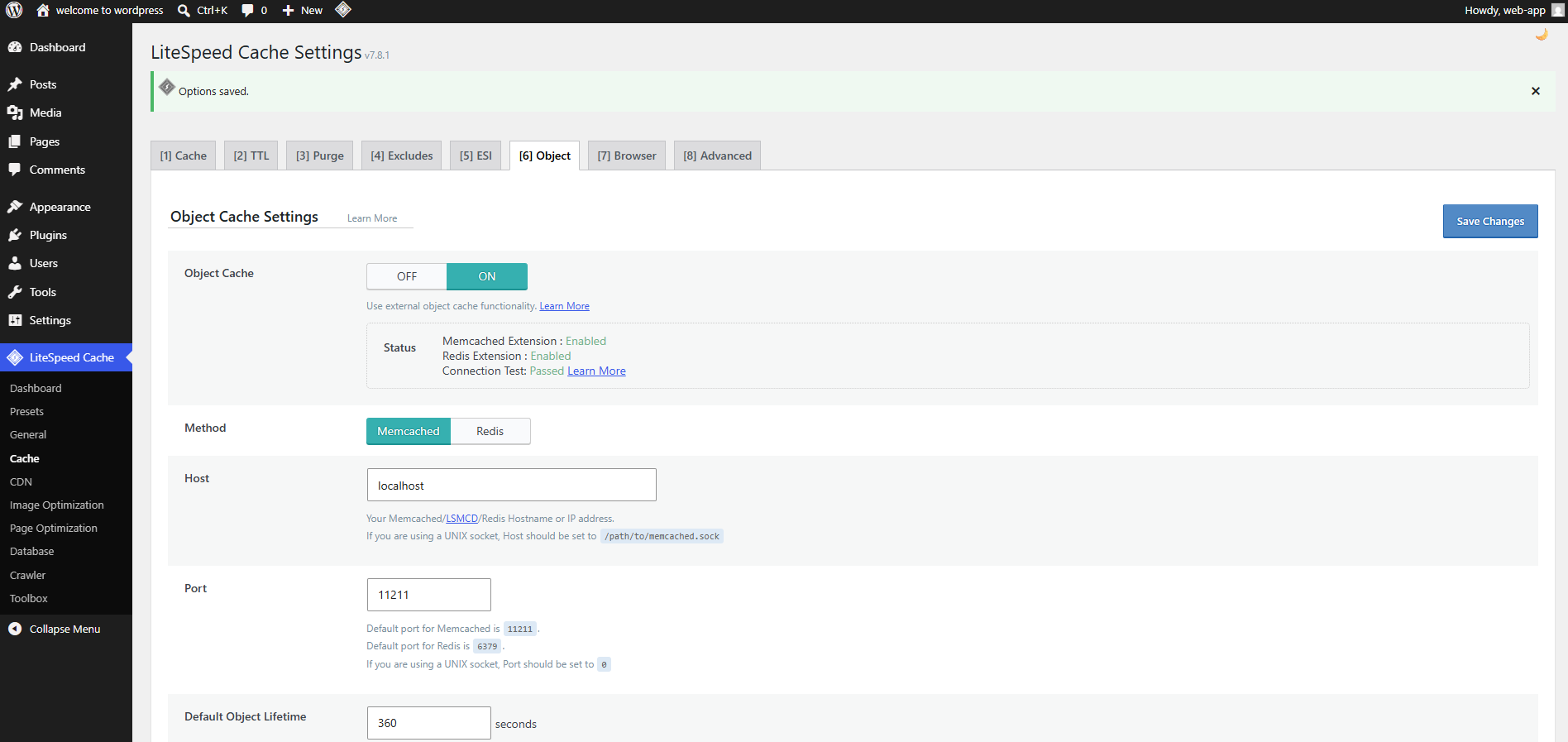Click the '6379' Redis port code text
This screenshot has height=742, width=1568.
[x=487, y=646]
